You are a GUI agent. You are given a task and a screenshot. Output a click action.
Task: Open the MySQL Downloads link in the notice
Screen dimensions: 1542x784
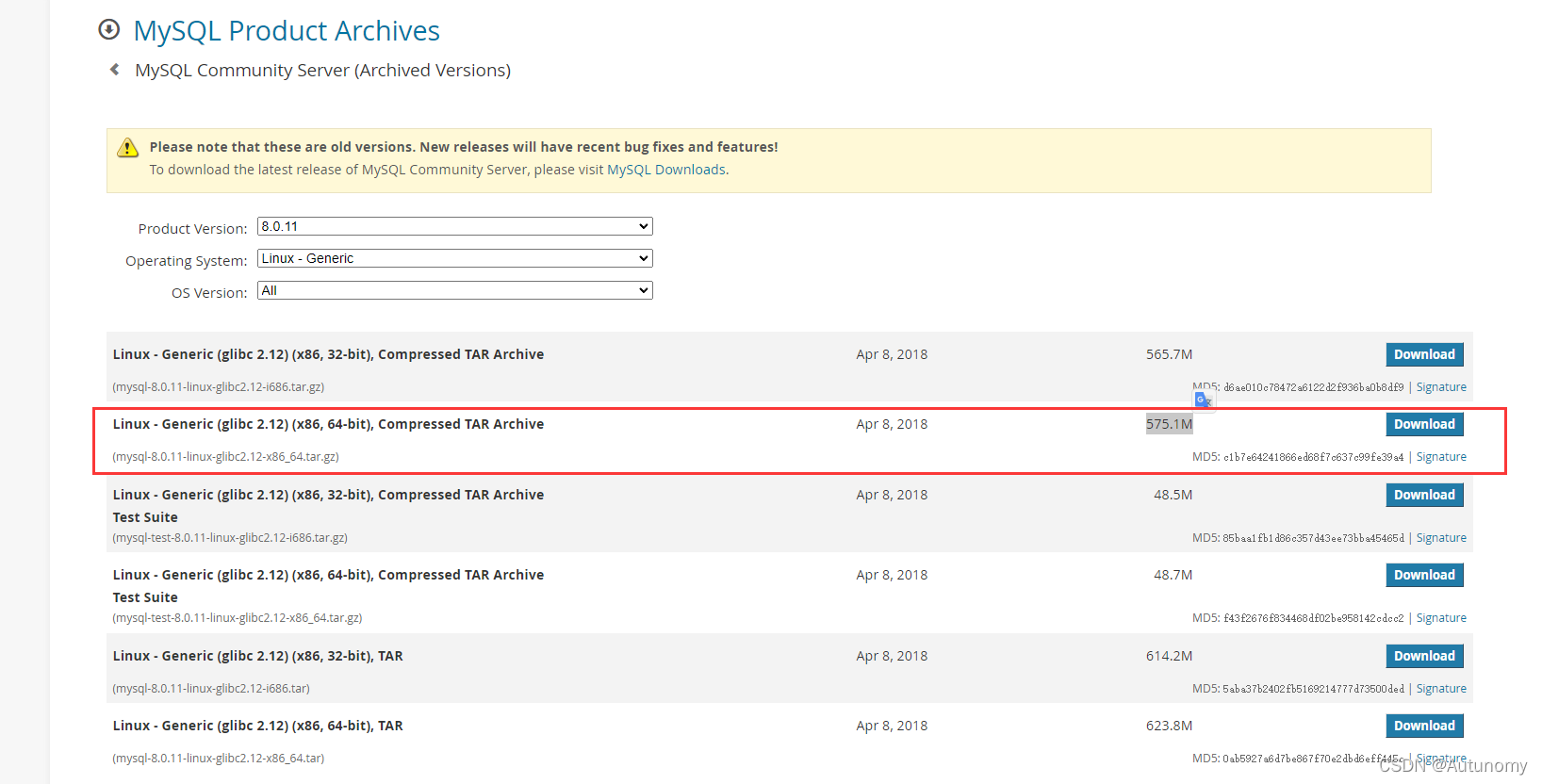click(x=666, y=170)
